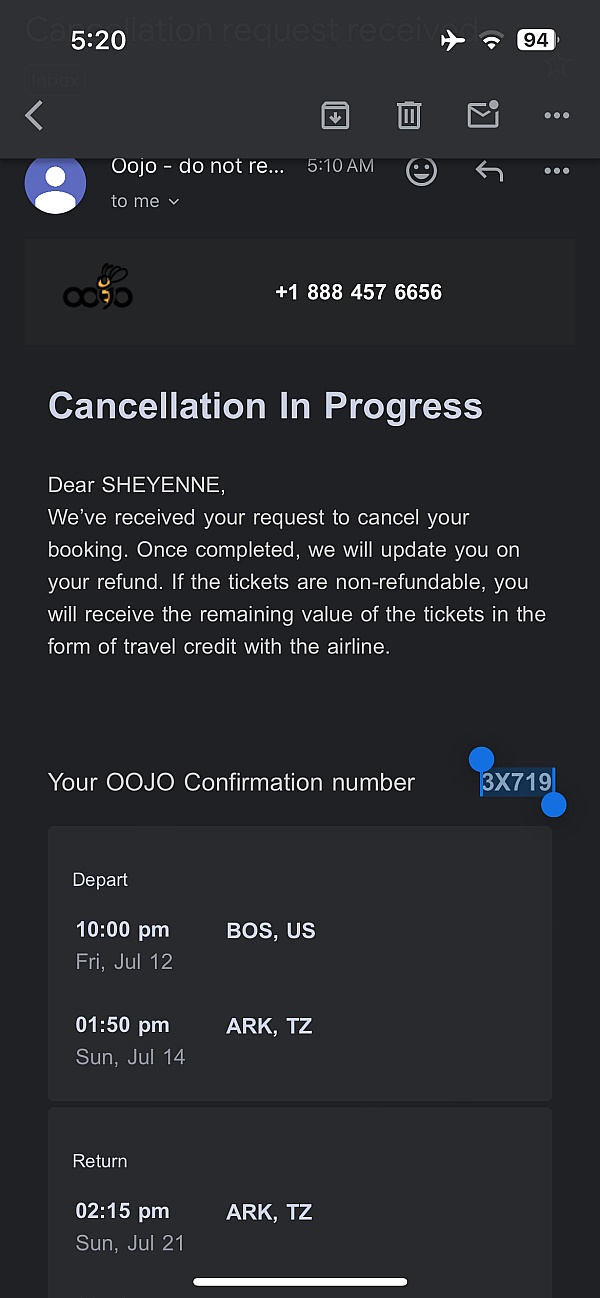Tap the back arrow to return to inbox
The width and height of the screenshot is (600, 1298).
[35, 116]
